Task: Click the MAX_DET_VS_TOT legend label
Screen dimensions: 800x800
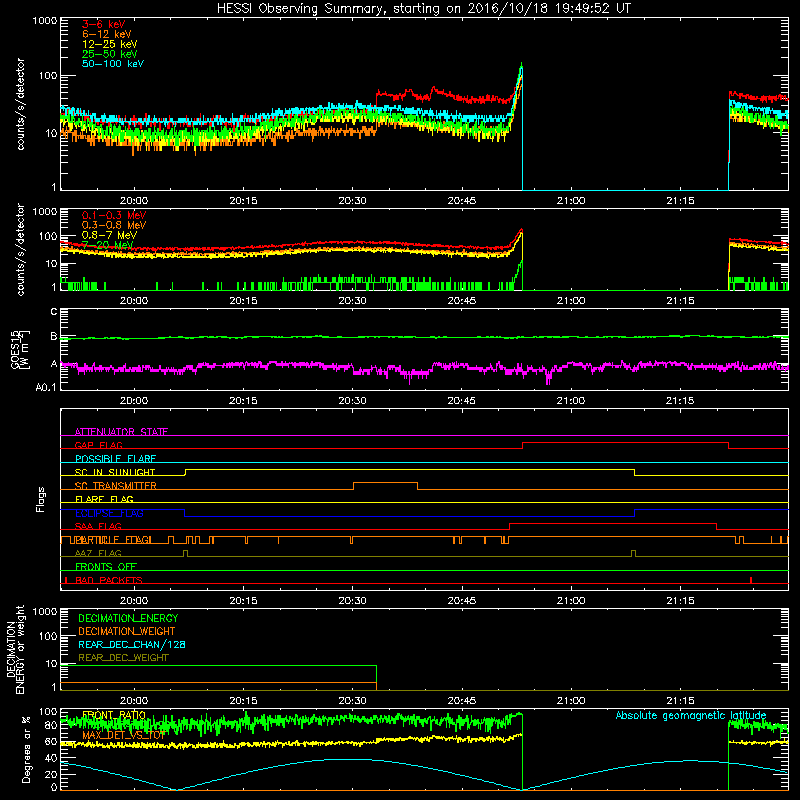Action: [124, 735]
